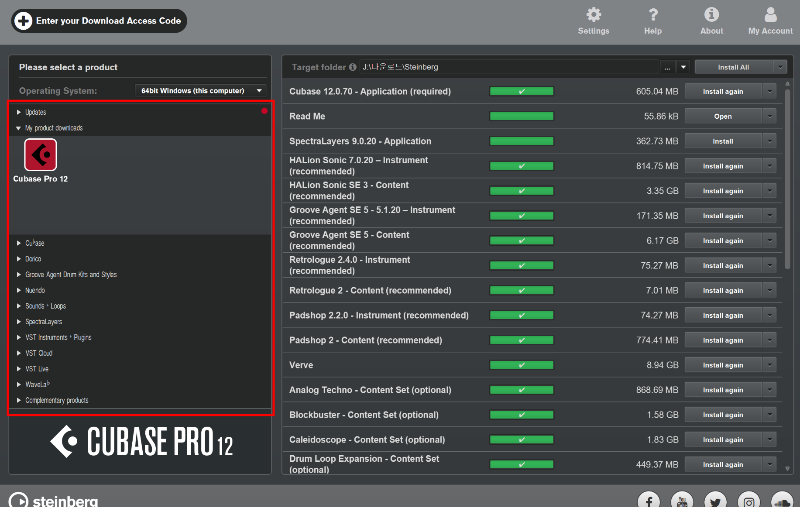Open the Read Me file
800x507 pixels.
(723, 116)
